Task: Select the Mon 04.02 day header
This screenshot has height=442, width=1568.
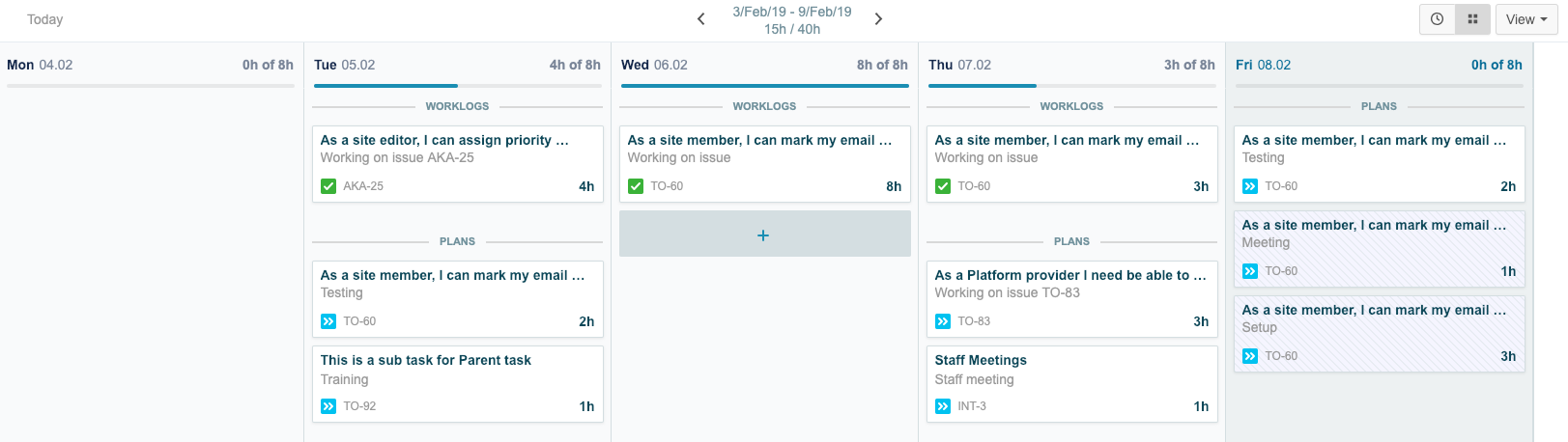Action: 40,65
